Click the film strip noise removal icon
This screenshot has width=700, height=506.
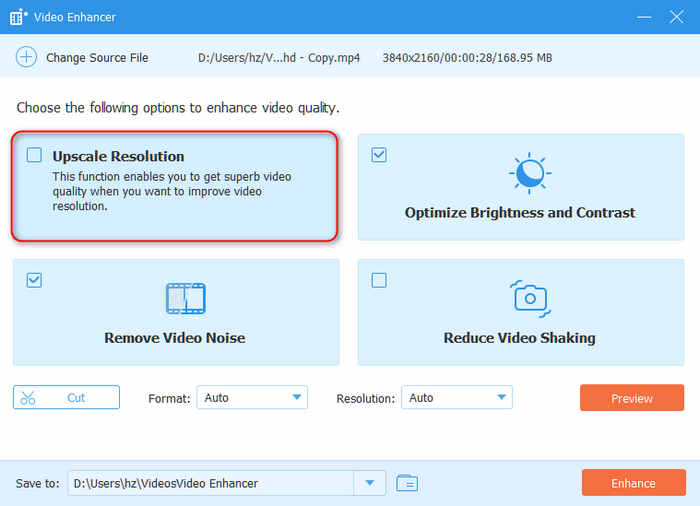(186, 298)
